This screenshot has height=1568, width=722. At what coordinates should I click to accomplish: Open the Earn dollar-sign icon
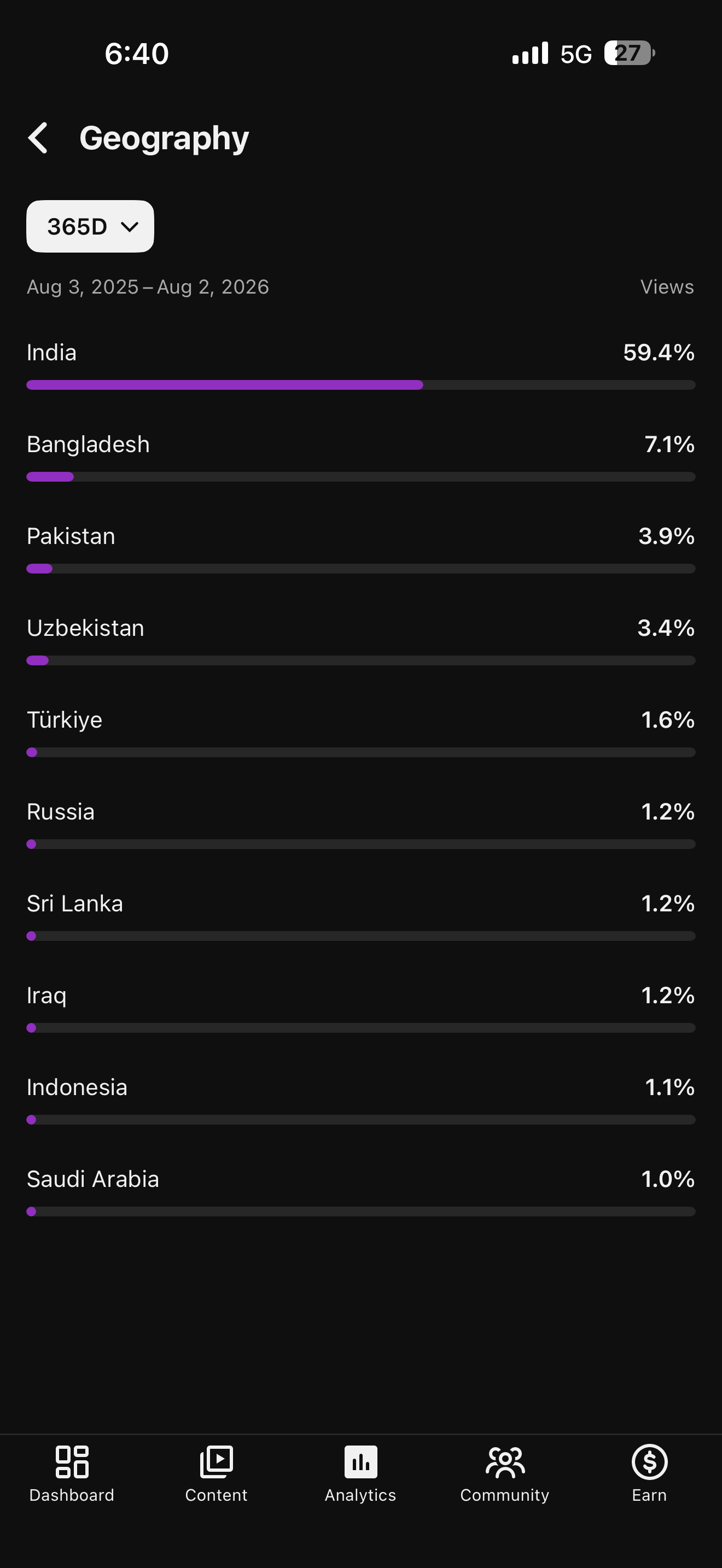click(649, 1461)
